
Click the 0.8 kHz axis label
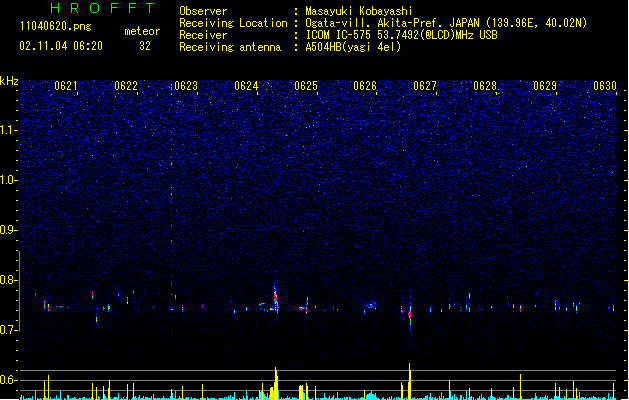(8, 280)
